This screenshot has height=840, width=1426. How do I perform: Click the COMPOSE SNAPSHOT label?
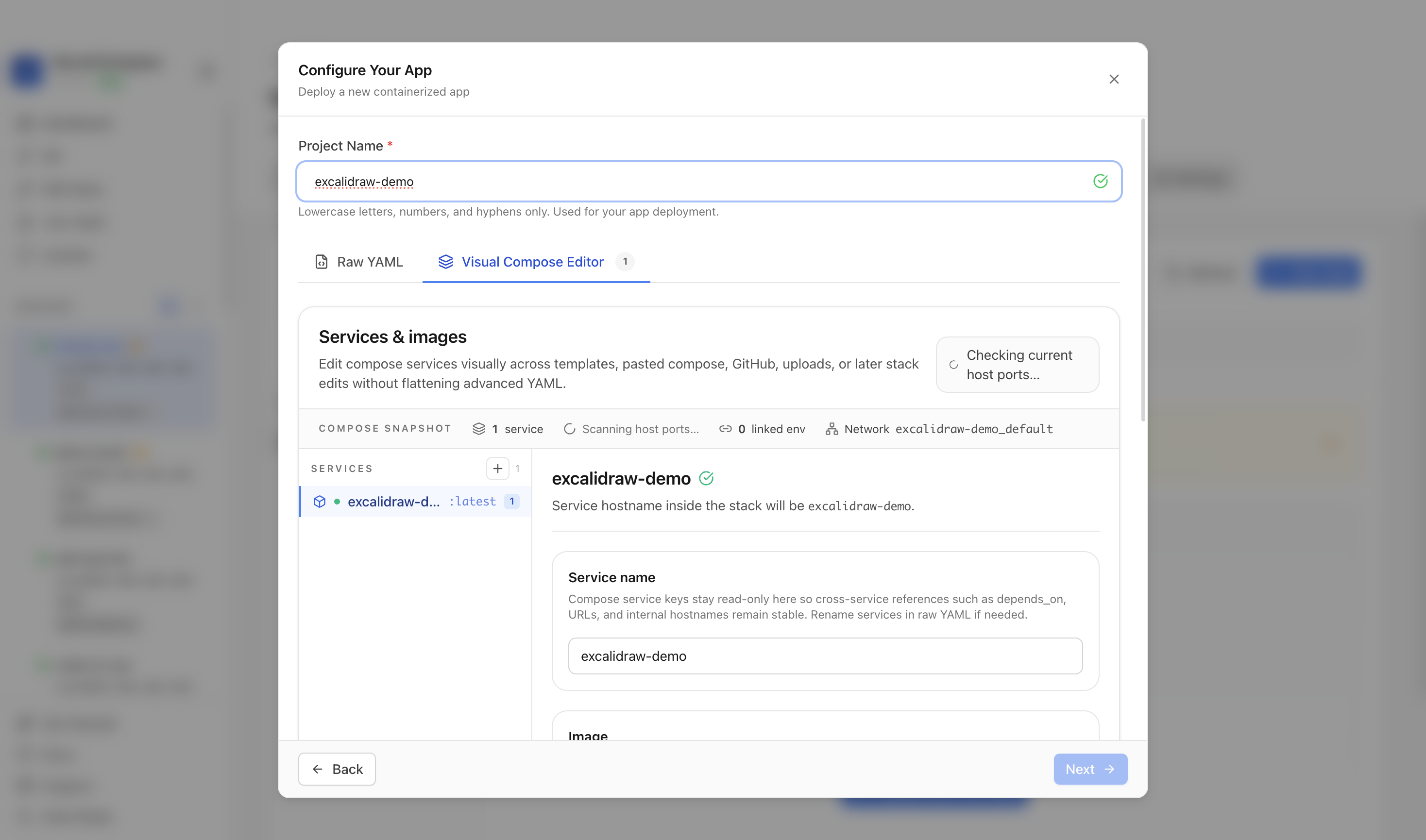pos(384,428)
